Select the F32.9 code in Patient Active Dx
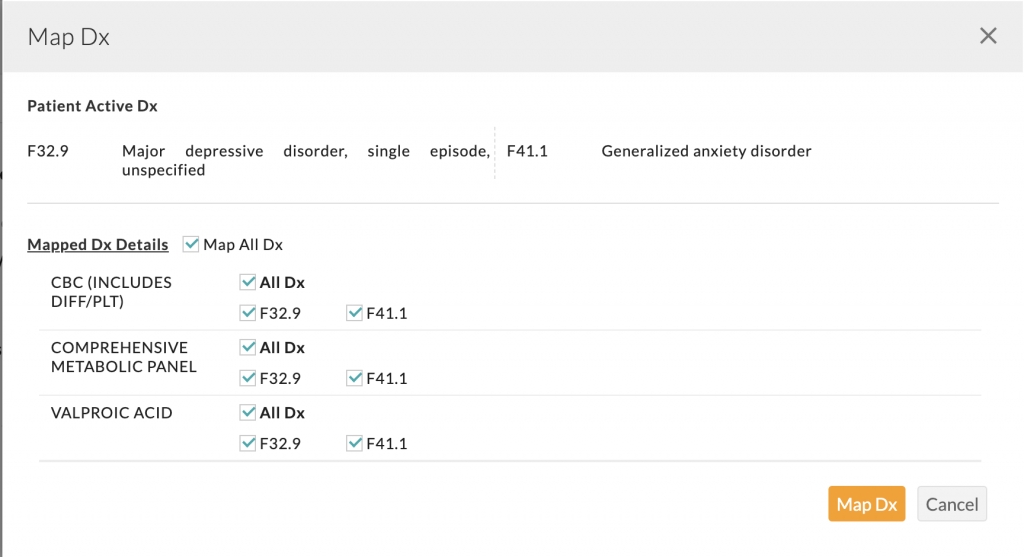Image resolution: width=1024 pixels, height=557 pixels. click(48, 152)
